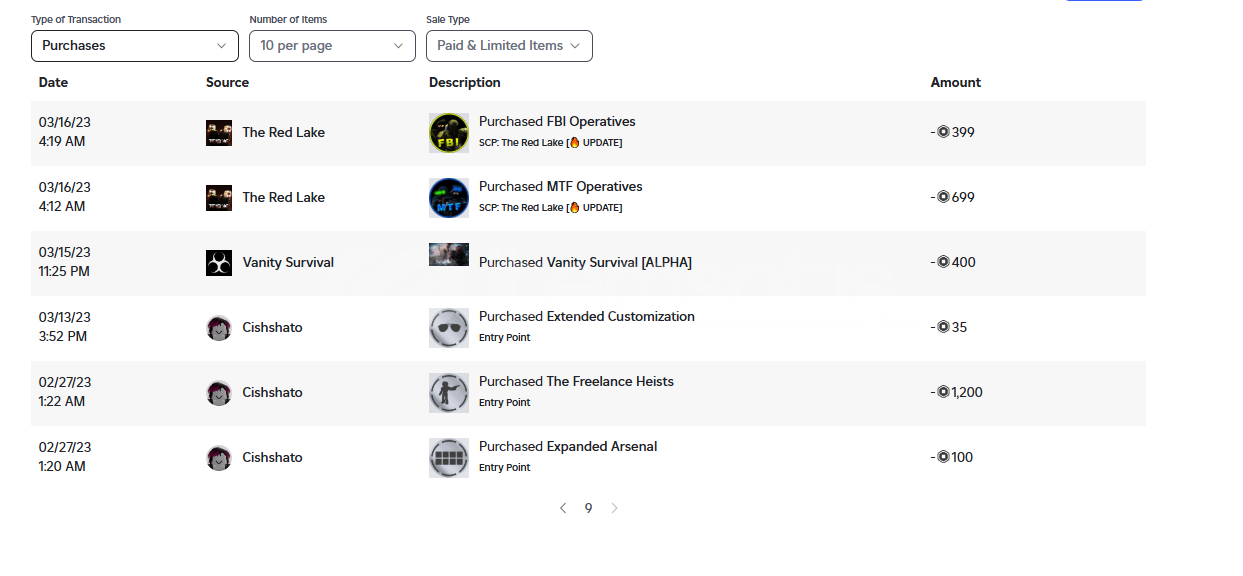Go to the previous page arrow
This screenshot has width=1243, height=576.
[x=563, y=508]
